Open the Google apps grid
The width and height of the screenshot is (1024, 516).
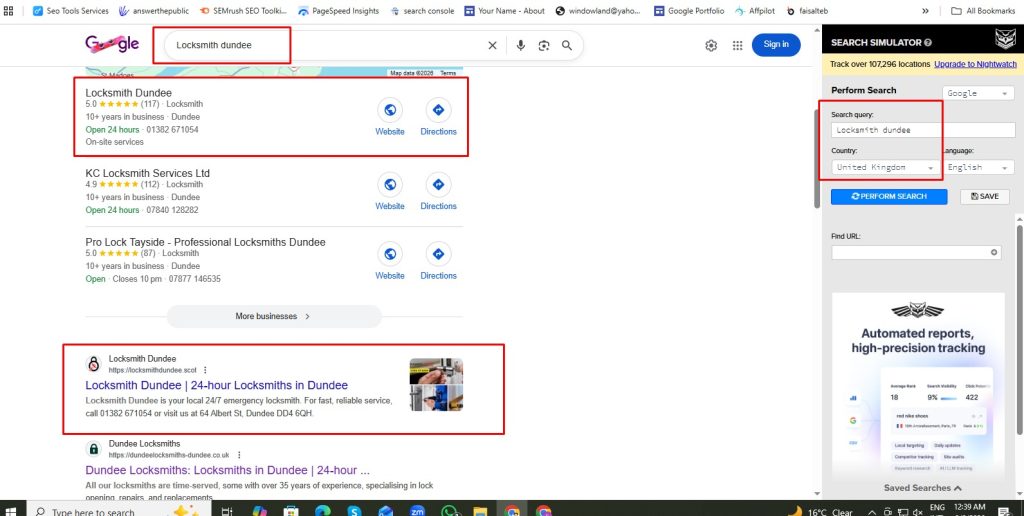coord(737,45)
